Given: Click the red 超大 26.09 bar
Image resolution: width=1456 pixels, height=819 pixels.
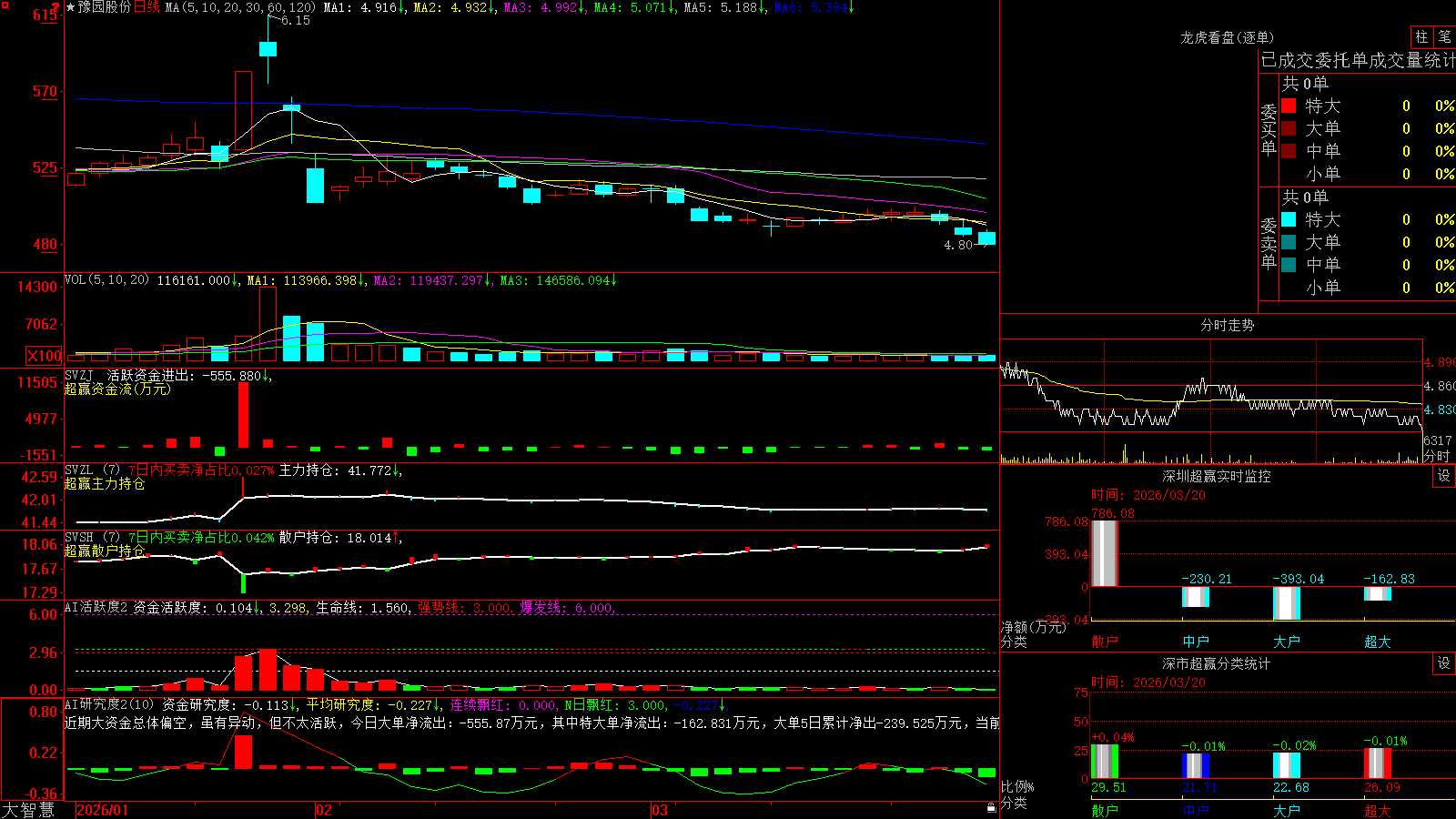Looking at the screenshot, I should point(1378,763).
